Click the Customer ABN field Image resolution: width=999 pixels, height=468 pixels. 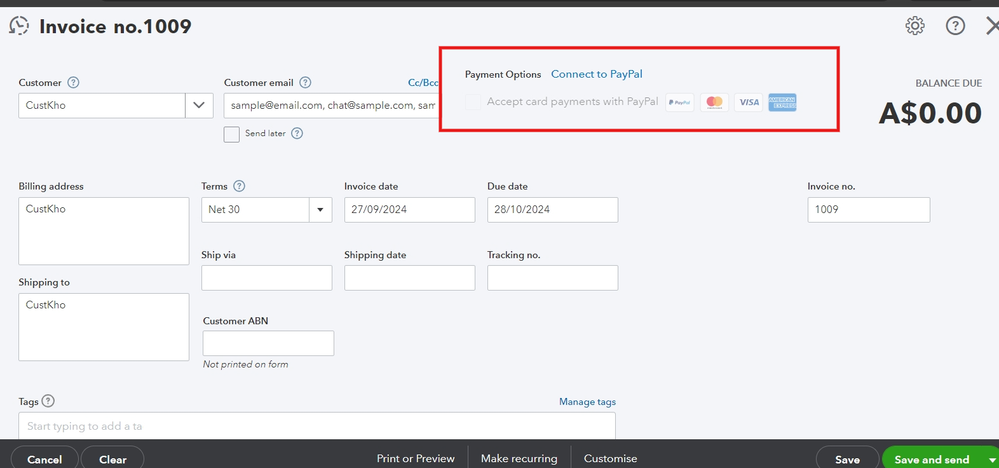(268, 343)
